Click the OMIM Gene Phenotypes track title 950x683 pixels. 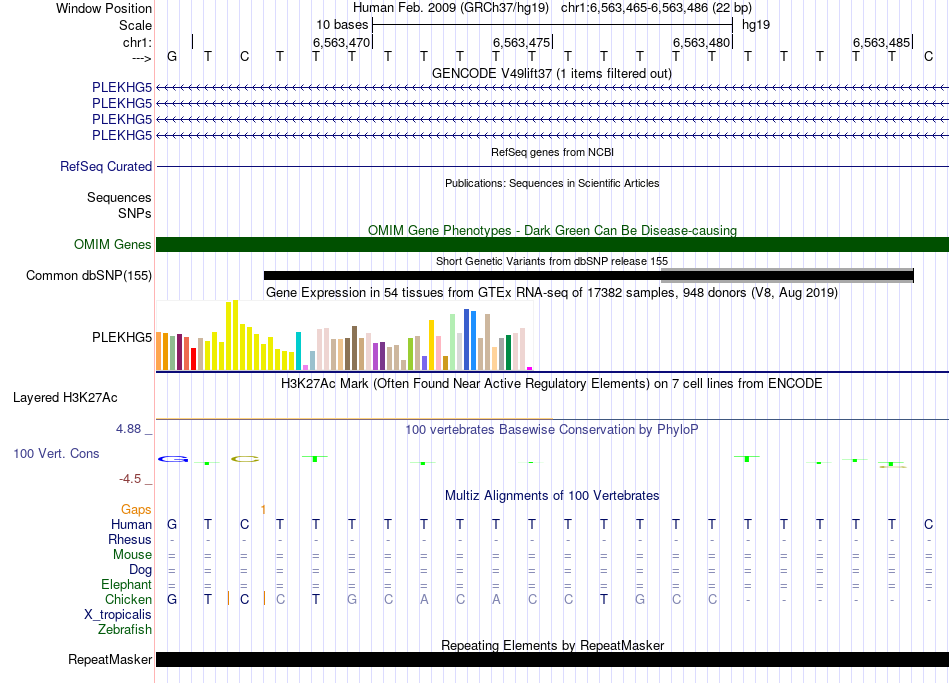tap(552, 230)
